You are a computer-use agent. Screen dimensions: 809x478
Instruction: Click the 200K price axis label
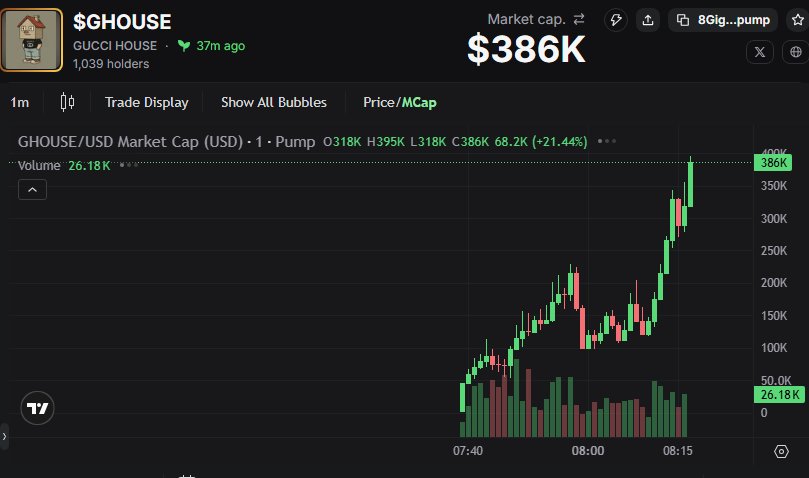point(774,283)
